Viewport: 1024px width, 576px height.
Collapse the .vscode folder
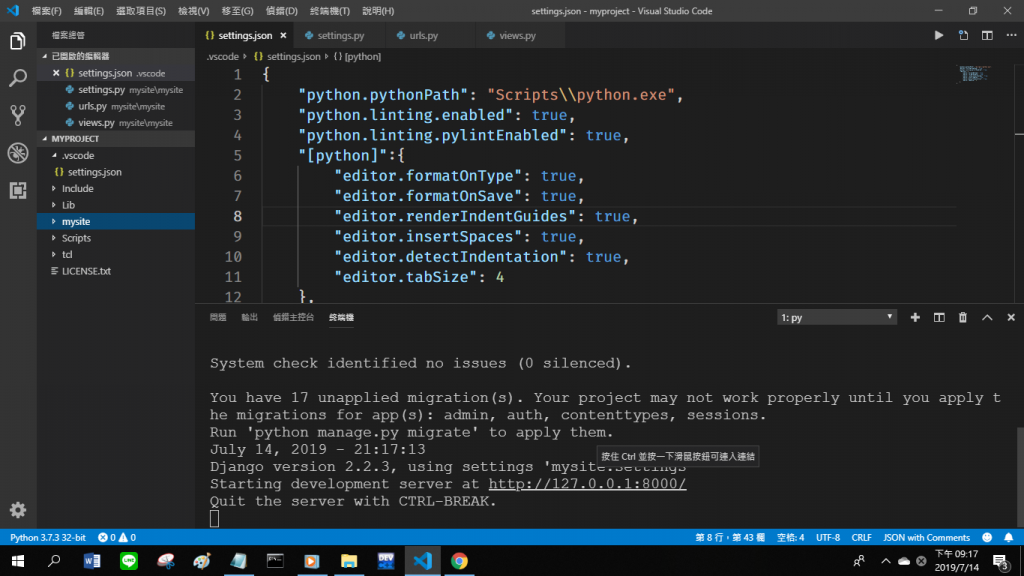tap(54, 155)
